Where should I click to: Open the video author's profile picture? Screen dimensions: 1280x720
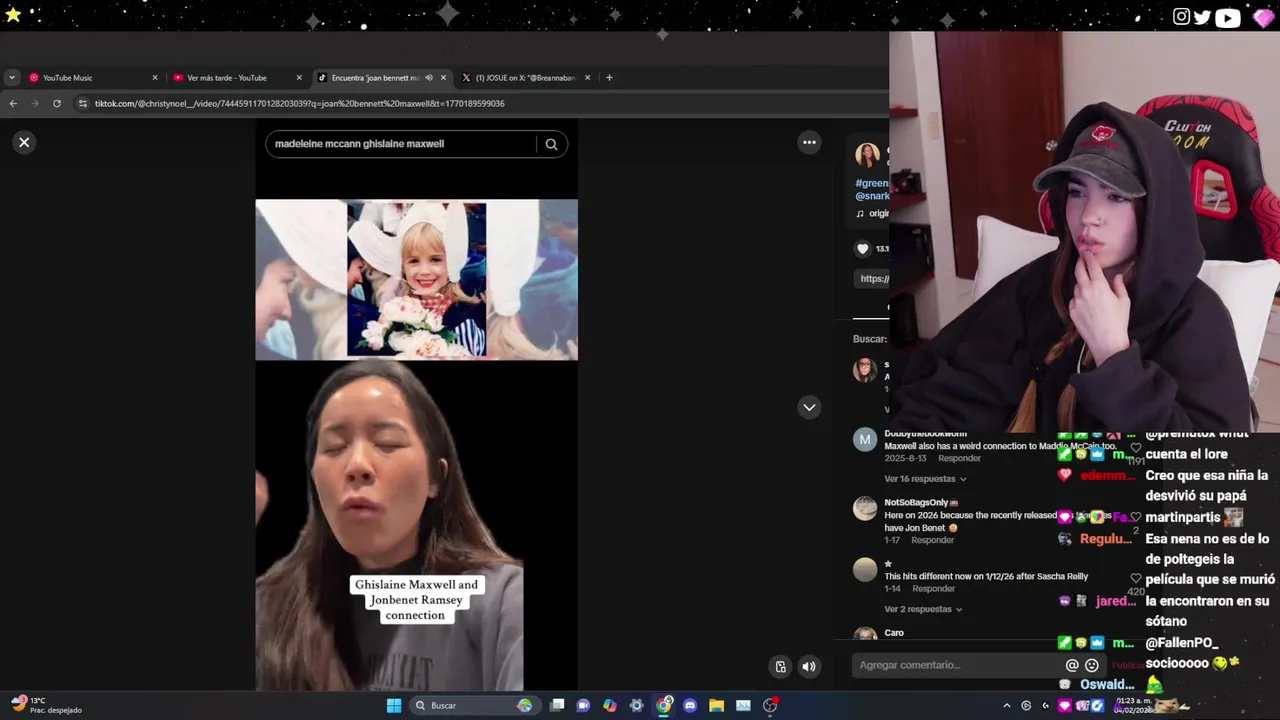pyautogui.click(x=867, y=155)
